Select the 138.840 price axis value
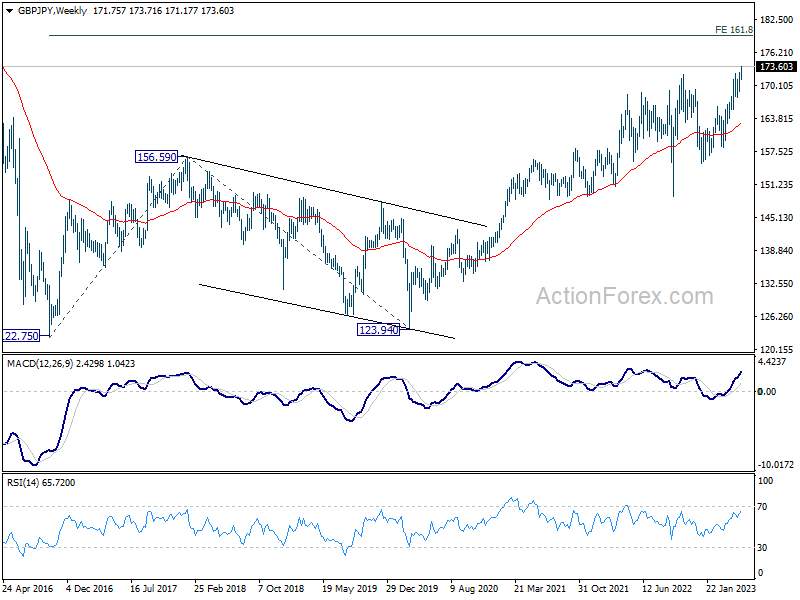 (x=776, y=250)
